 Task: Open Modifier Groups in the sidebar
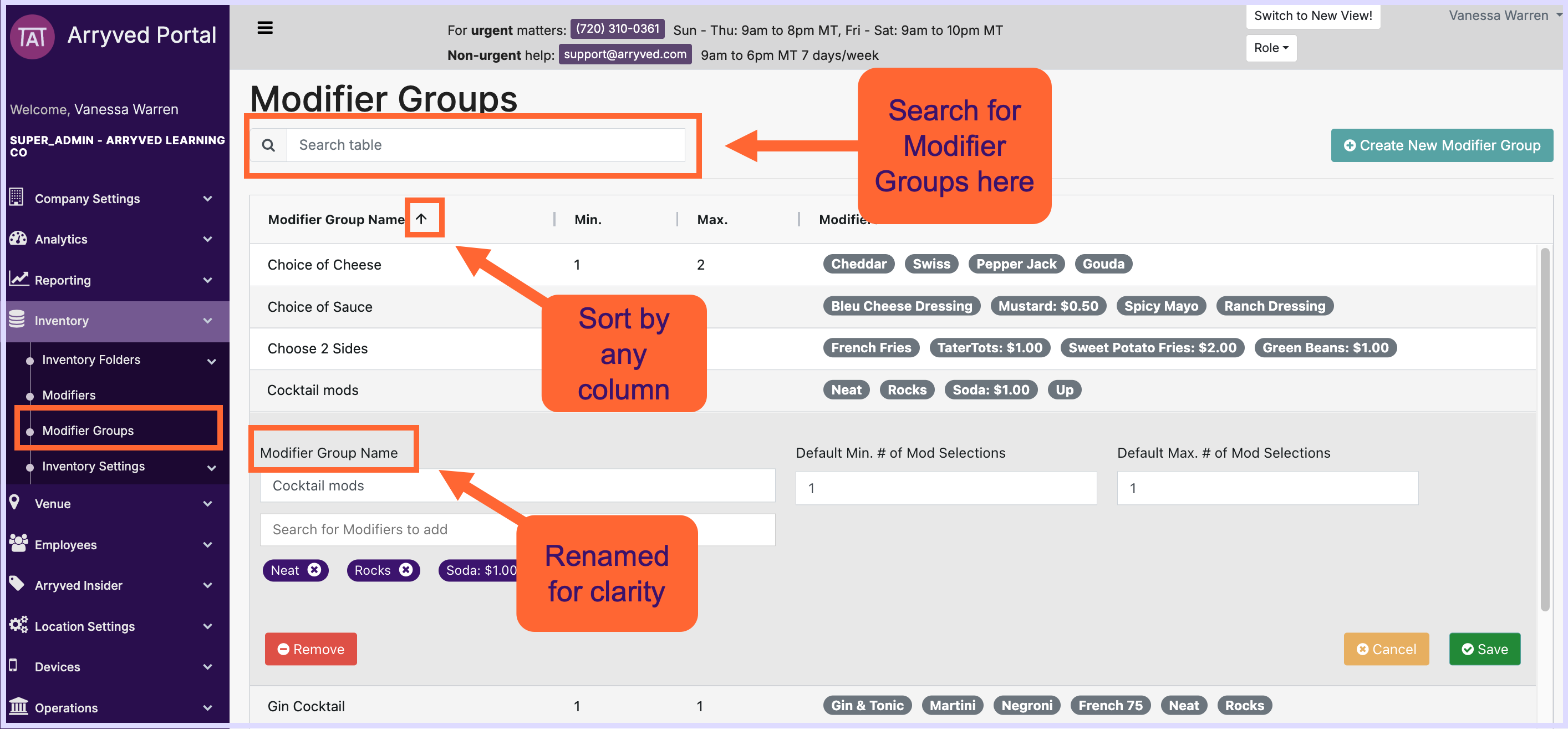click(88, 430)
